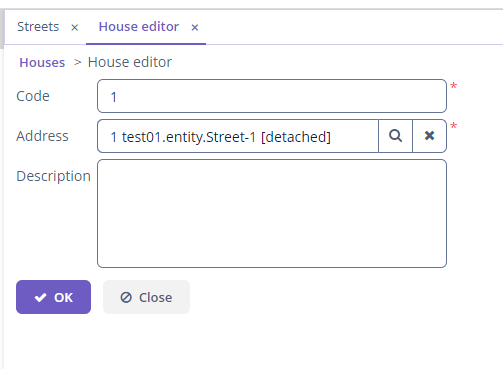The height and width of the screenshot is (369, 503).
Task: Go back to Houses via breadcrumb
Action: (42, 62)
